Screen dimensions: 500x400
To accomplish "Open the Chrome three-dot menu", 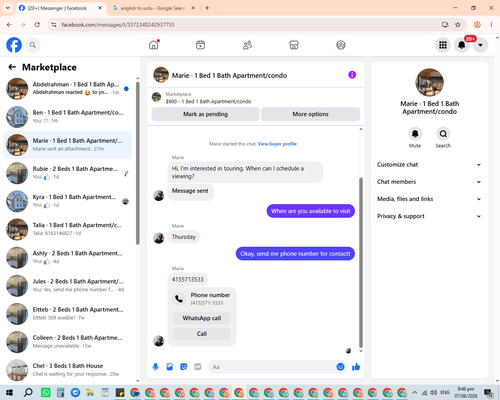I will point(491,25).
